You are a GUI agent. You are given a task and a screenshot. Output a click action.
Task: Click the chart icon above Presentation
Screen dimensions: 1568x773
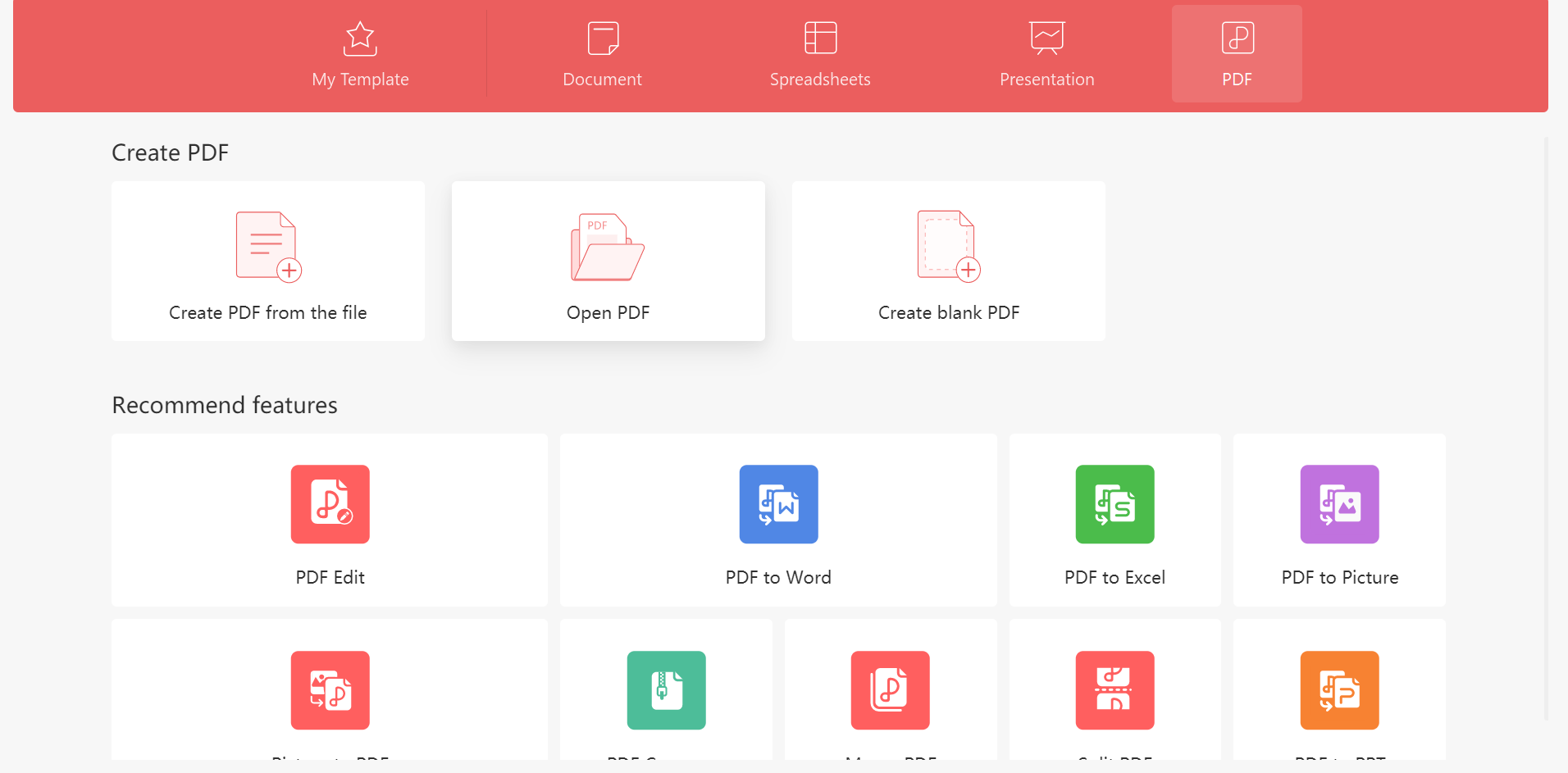pyautogui.click(x=1046, y=36)
